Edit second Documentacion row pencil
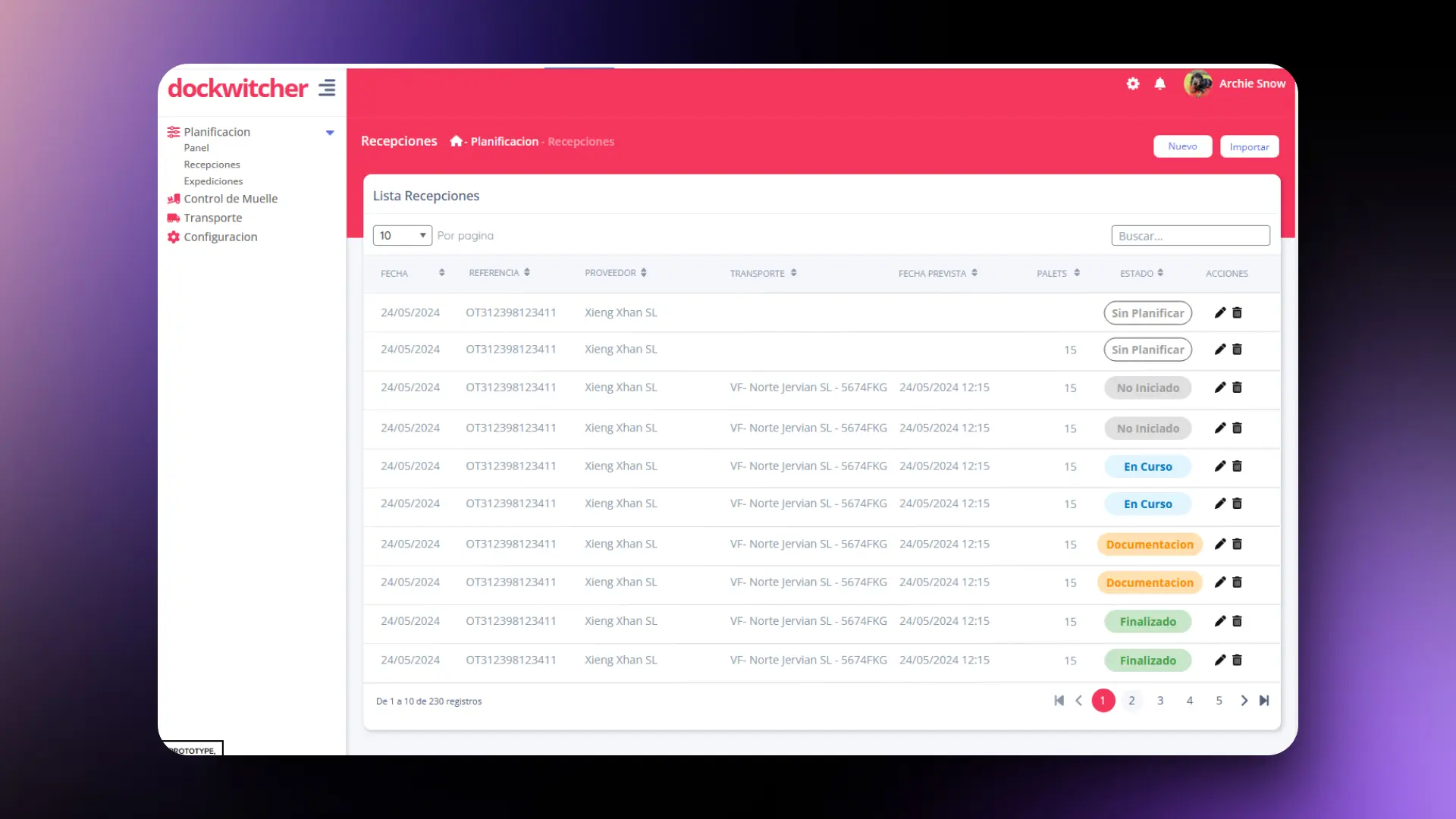Screen dimensions: 1456x819 pos(1220,582)
